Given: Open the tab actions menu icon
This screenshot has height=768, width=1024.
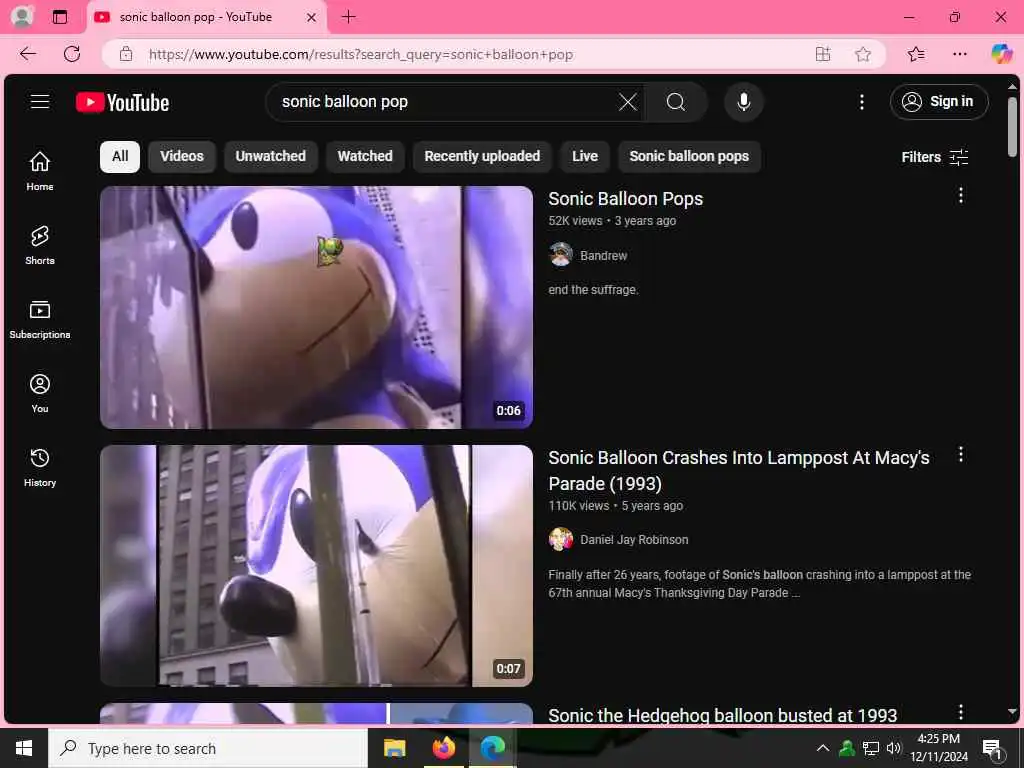Looking at the screenshot, I should [x=59, y=17].
